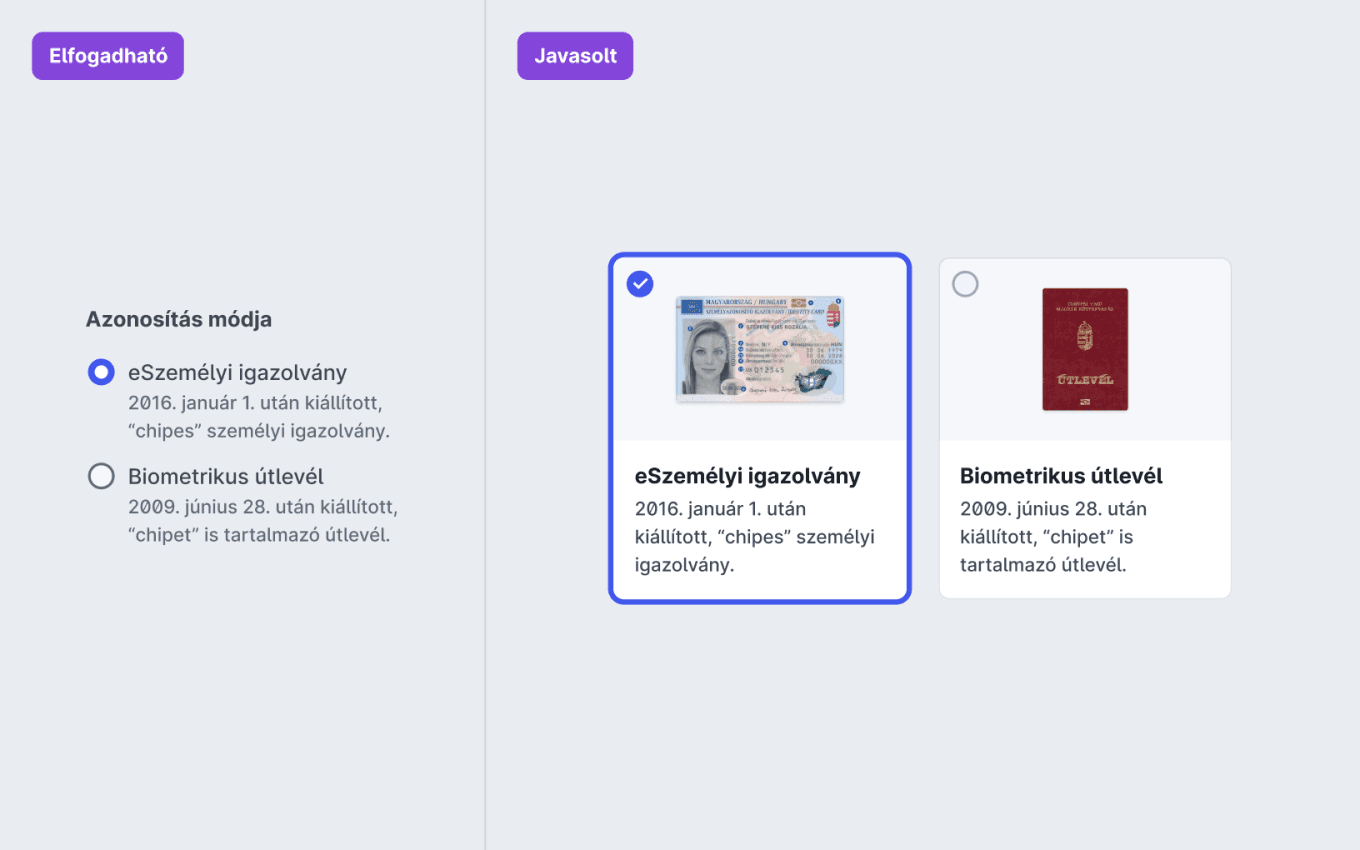Image resolution: width=1360 pixels, height=850 pixels.
Task: Click the Javasolt purple badge
Action: 575,56
